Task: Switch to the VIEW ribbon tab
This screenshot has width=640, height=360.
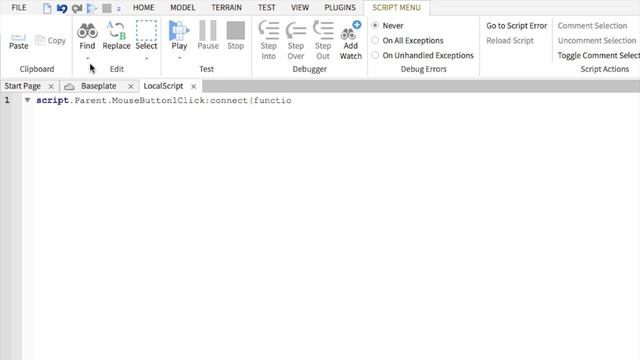Action: pyautogui.click(x=300, y=7)
